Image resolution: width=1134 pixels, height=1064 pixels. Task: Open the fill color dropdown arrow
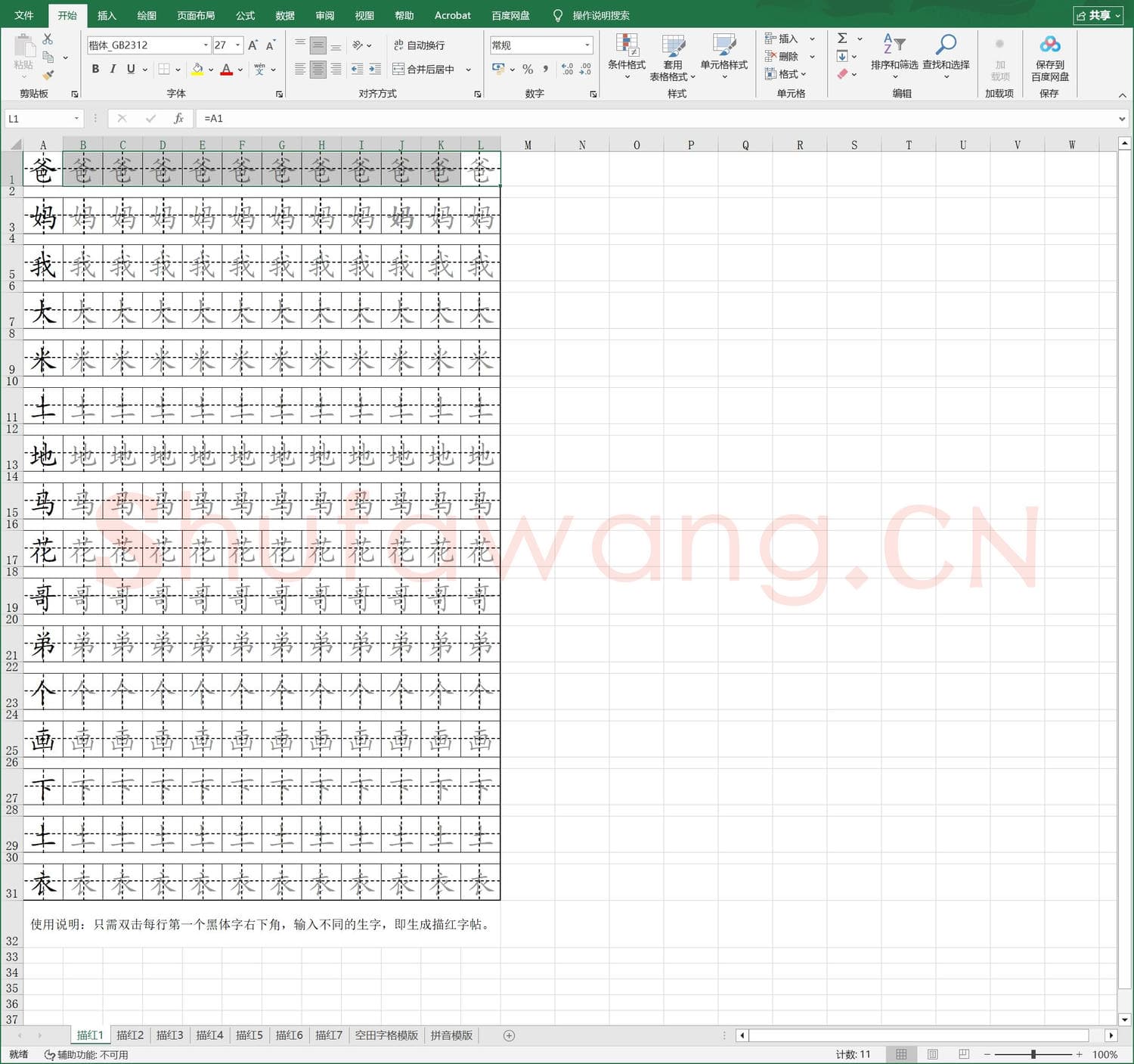tap(211, 70)
